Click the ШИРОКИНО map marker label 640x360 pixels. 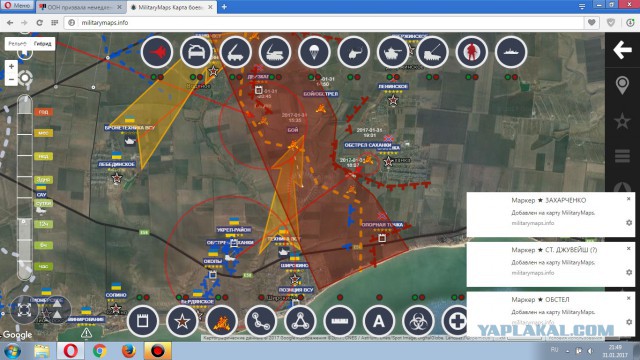pos(295,265)
